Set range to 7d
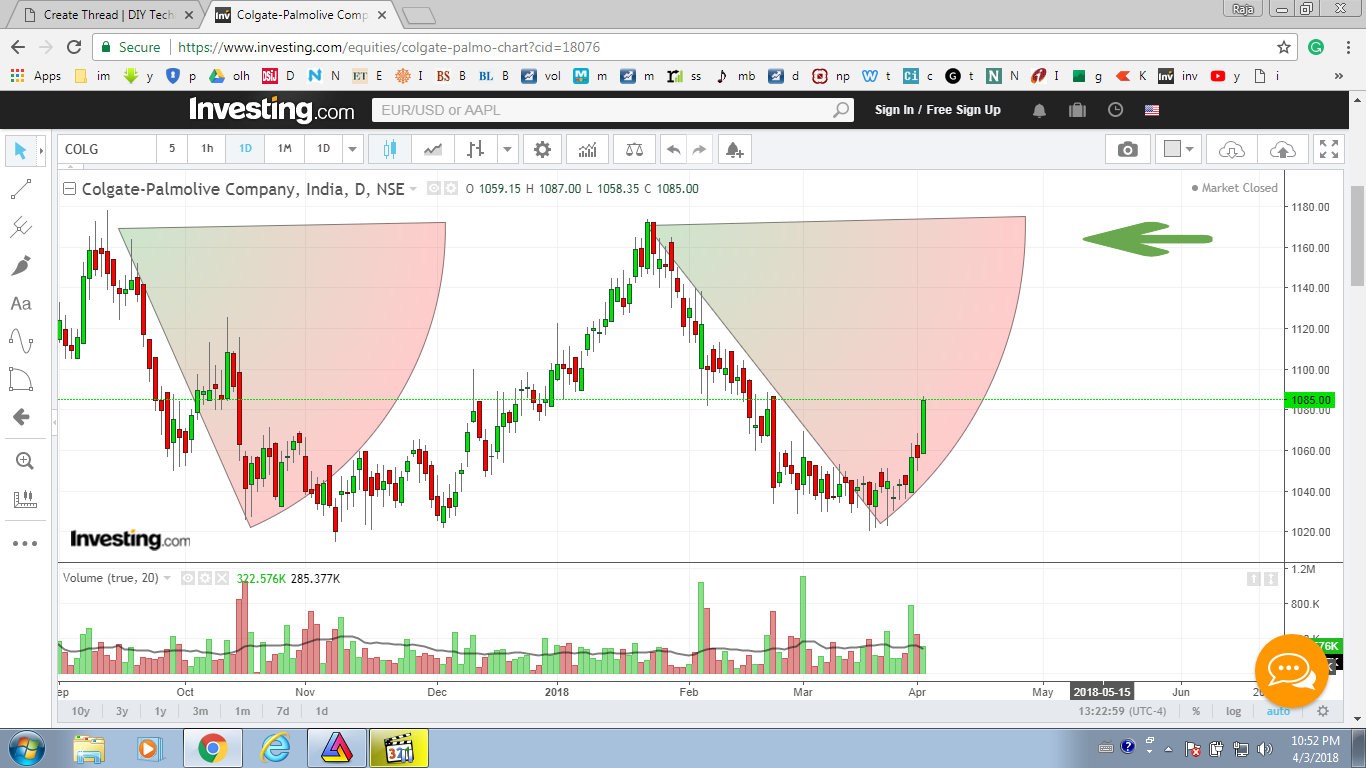Viewport: 1366px width, 768px height. (x=283, y=711)
